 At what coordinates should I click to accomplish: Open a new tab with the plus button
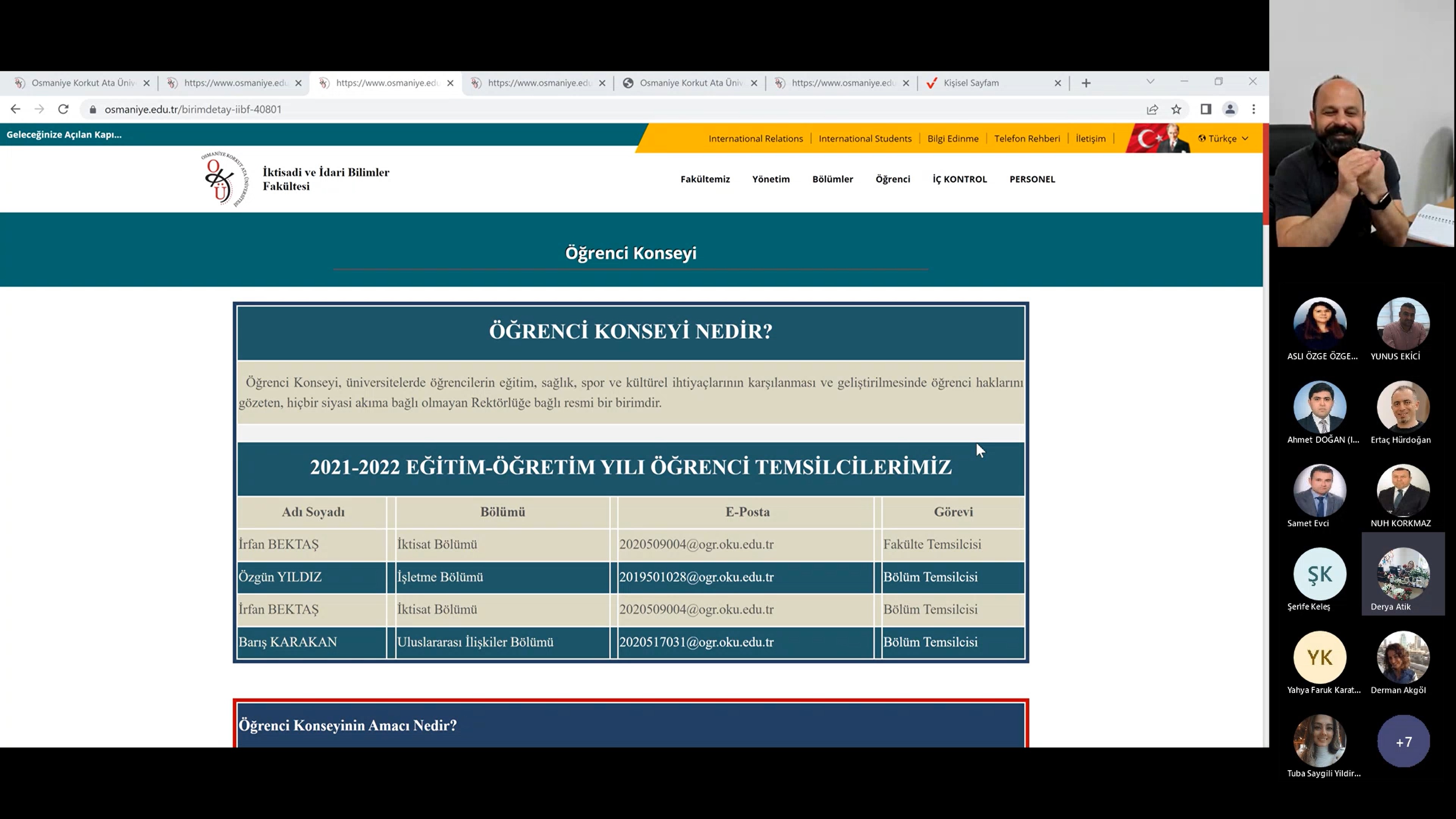coord(1086,83)
